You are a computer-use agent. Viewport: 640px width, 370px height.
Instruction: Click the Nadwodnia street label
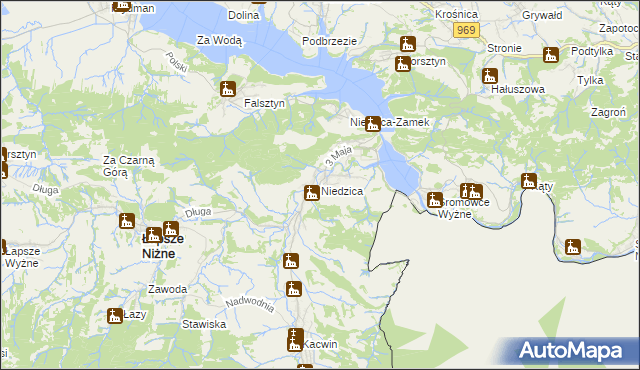(x=249, y=304)
